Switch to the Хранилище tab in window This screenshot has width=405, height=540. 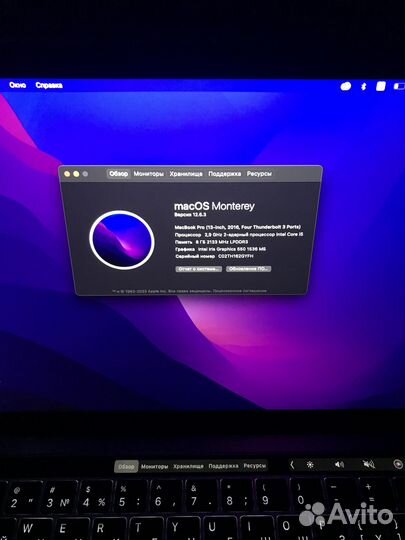186,174
